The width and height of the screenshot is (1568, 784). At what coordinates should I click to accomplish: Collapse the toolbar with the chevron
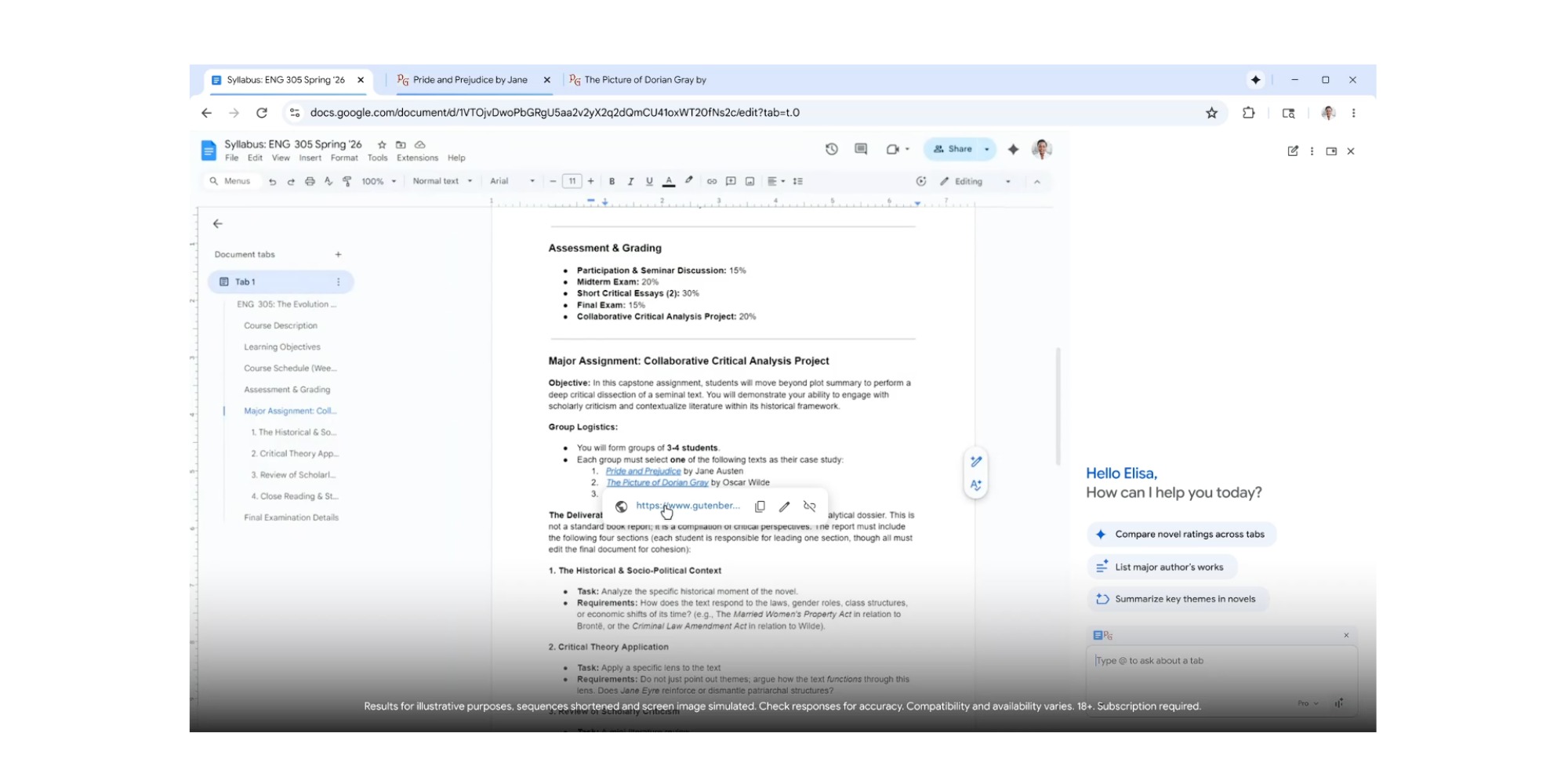tap(1036, 182)
